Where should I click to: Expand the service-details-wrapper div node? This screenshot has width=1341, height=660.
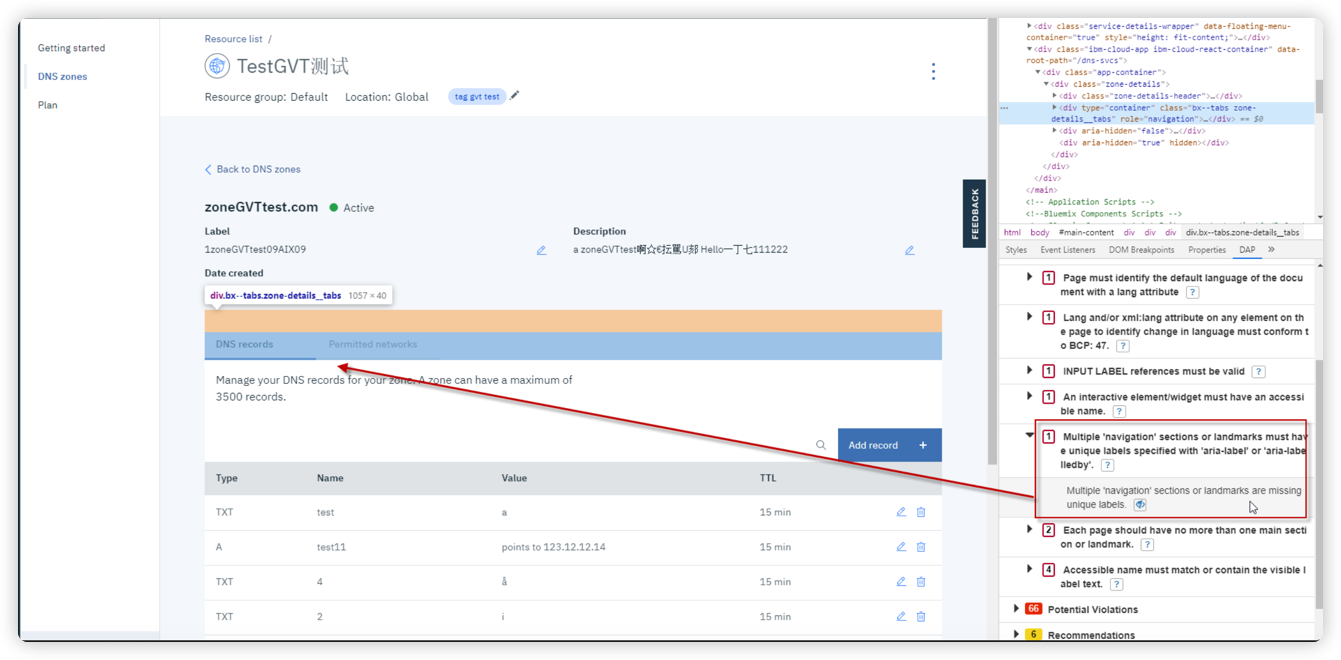1030,26
